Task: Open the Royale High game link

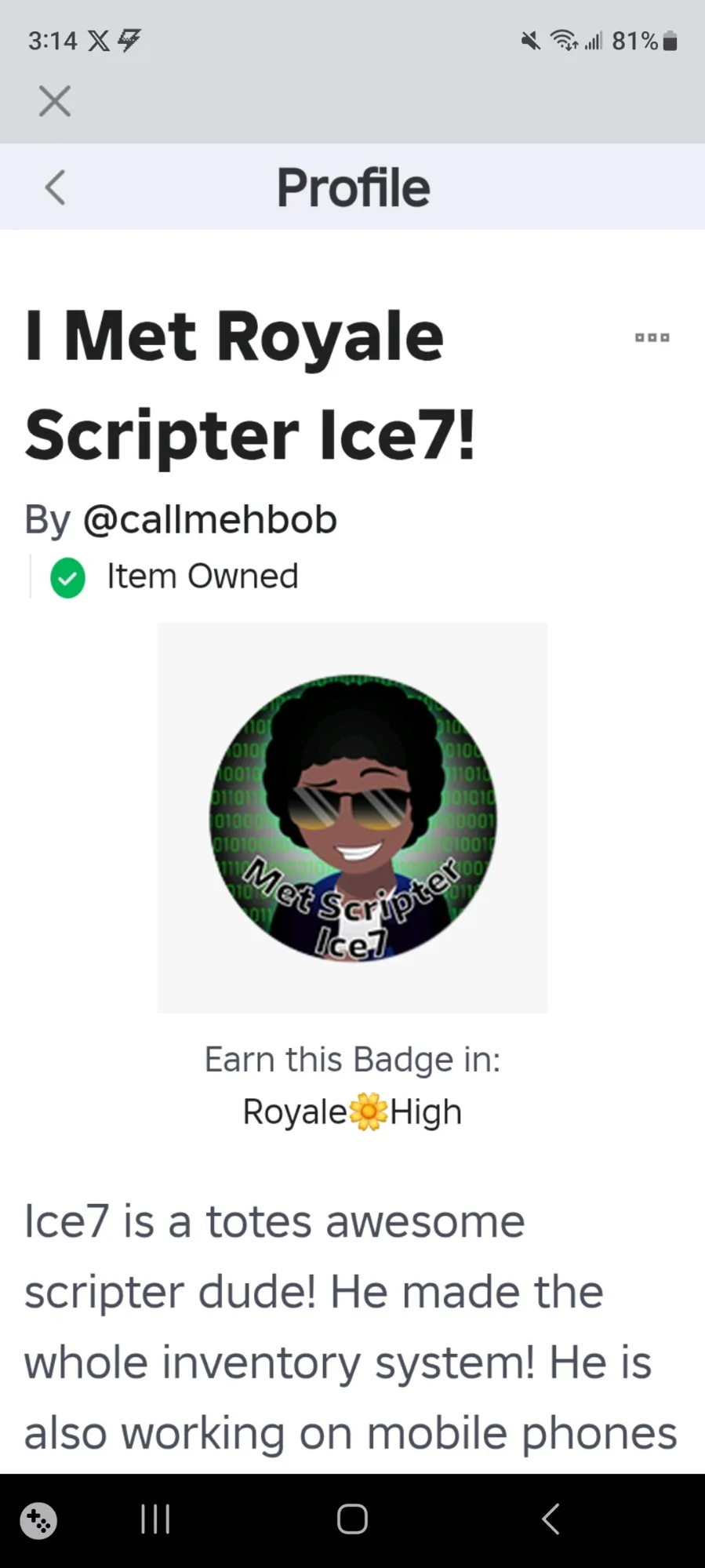Action: pos(352,1111)
